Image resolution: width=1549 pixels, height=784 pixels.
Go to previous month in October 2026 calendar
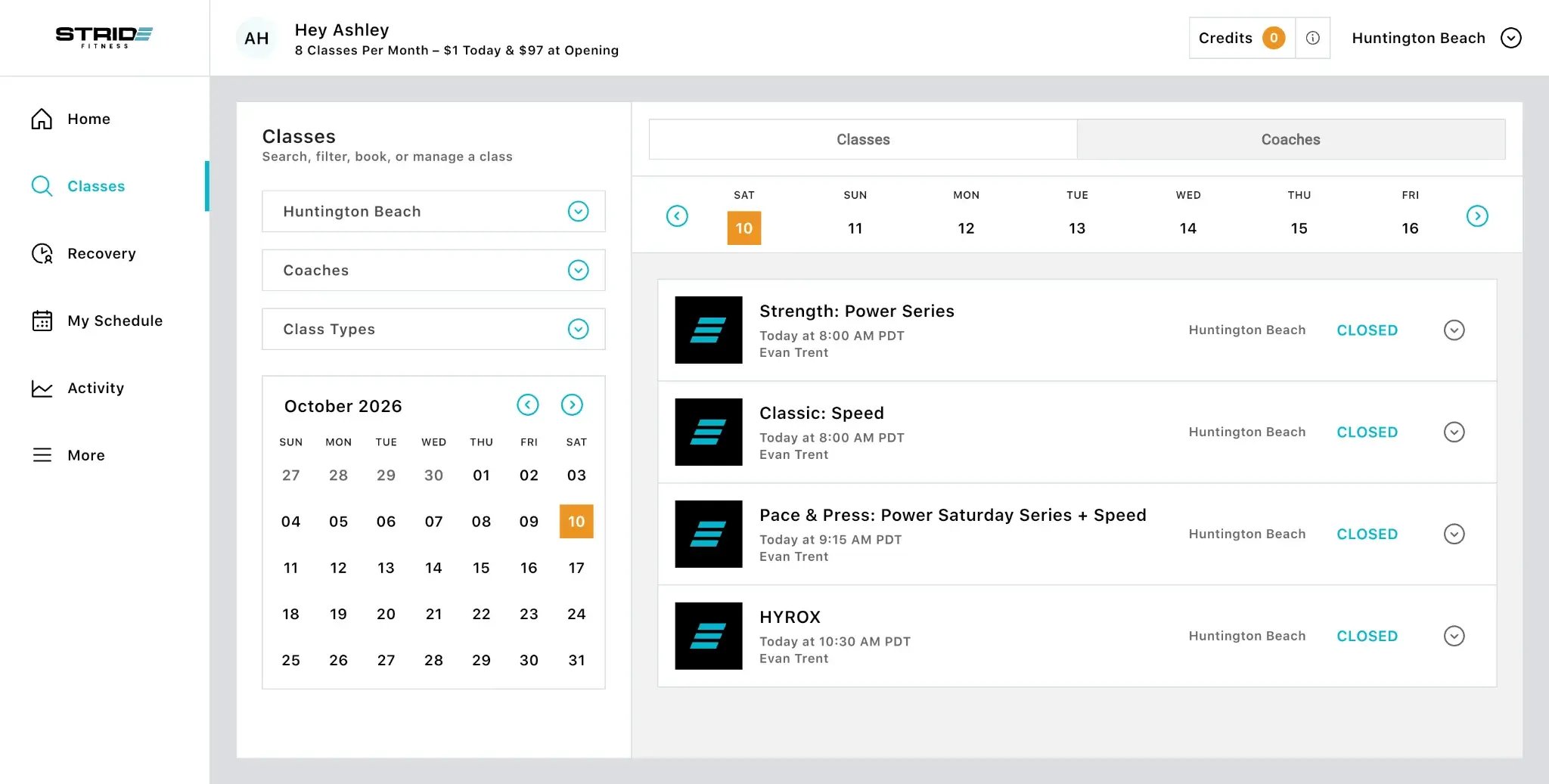coord(528,405)
